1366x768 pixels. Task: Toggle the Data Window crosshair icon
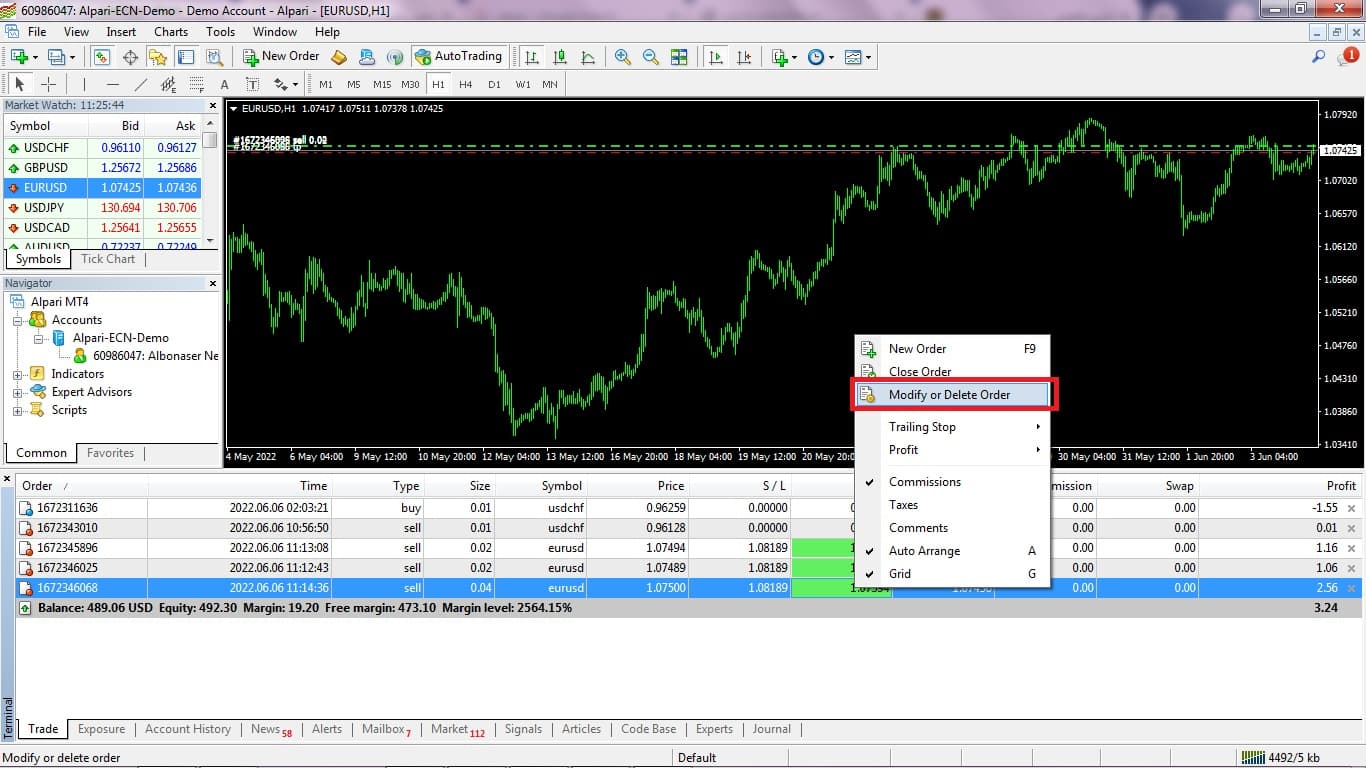130,57
